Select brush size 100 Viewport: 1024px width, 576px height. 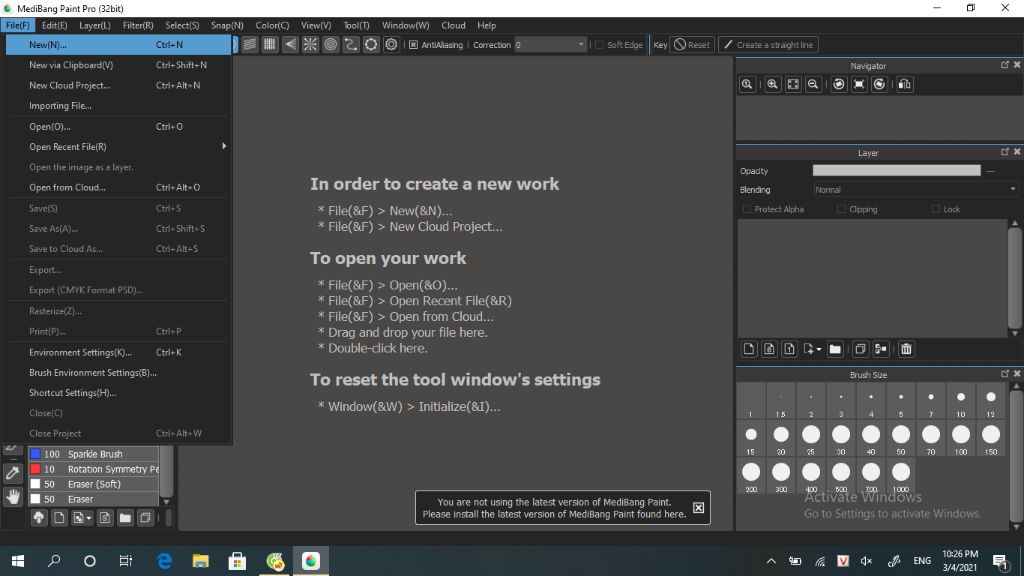pyautogui.click(x=961, y=438)
